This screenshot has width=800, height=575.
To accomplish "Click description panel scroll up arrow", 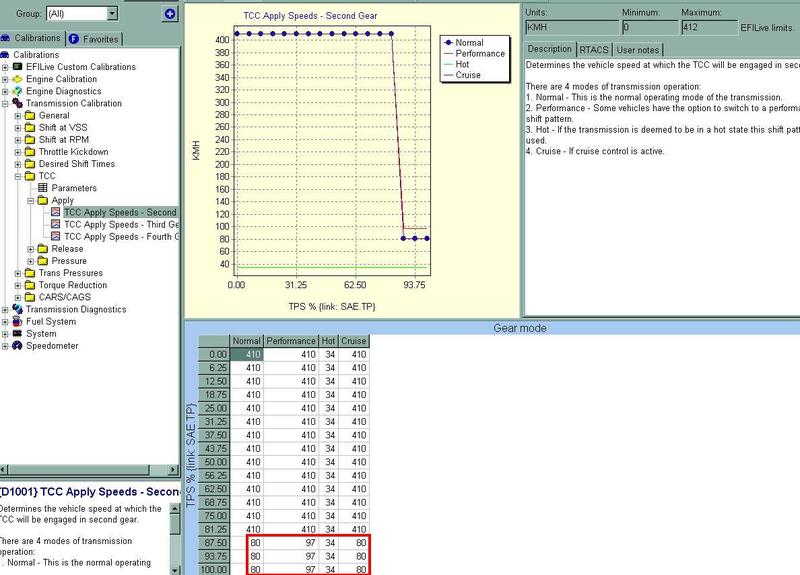I will (x=174, y=509).
